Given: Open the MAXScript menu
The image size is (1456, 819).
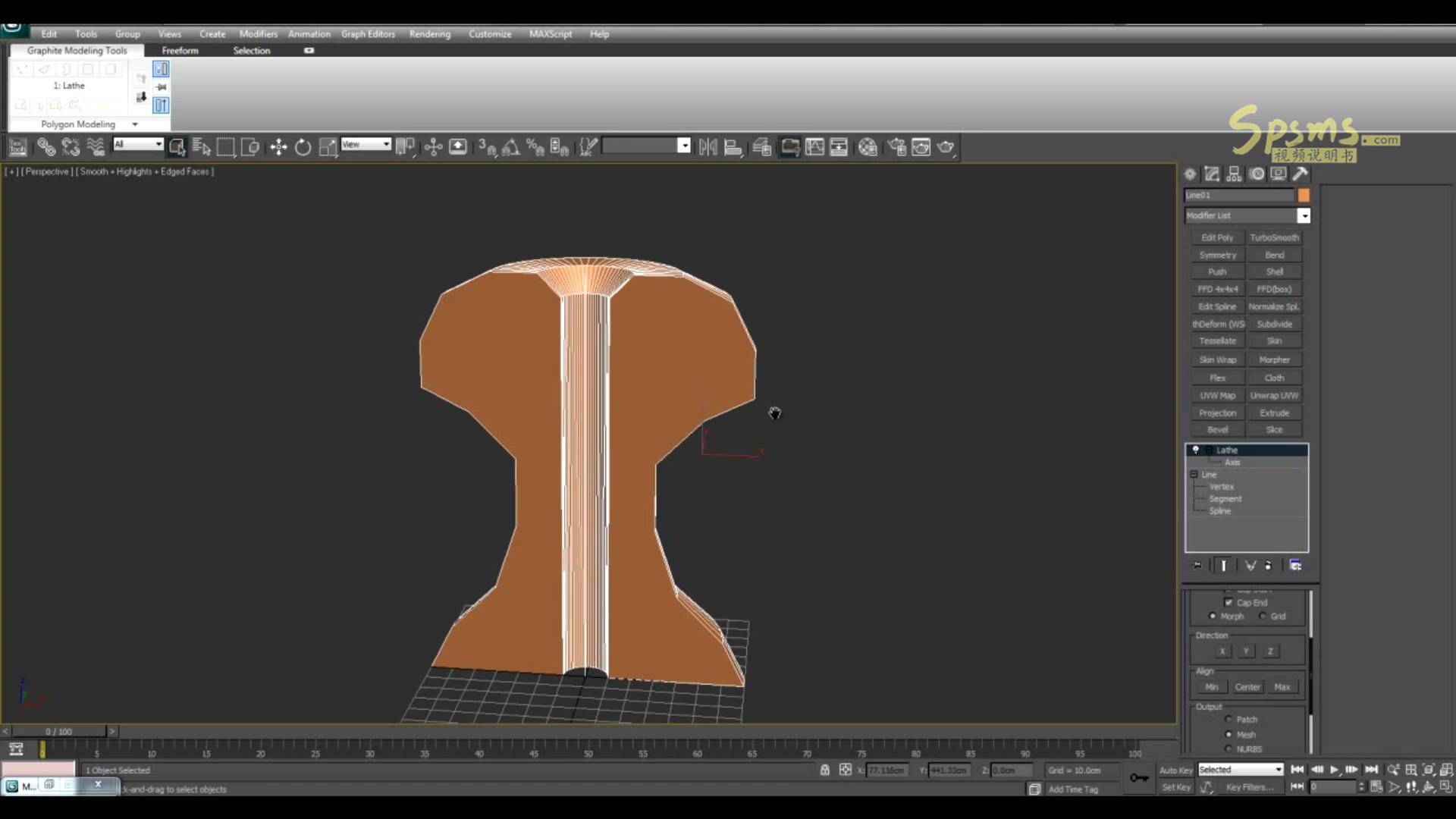Looking at the screenshot, I should [551, 34].
